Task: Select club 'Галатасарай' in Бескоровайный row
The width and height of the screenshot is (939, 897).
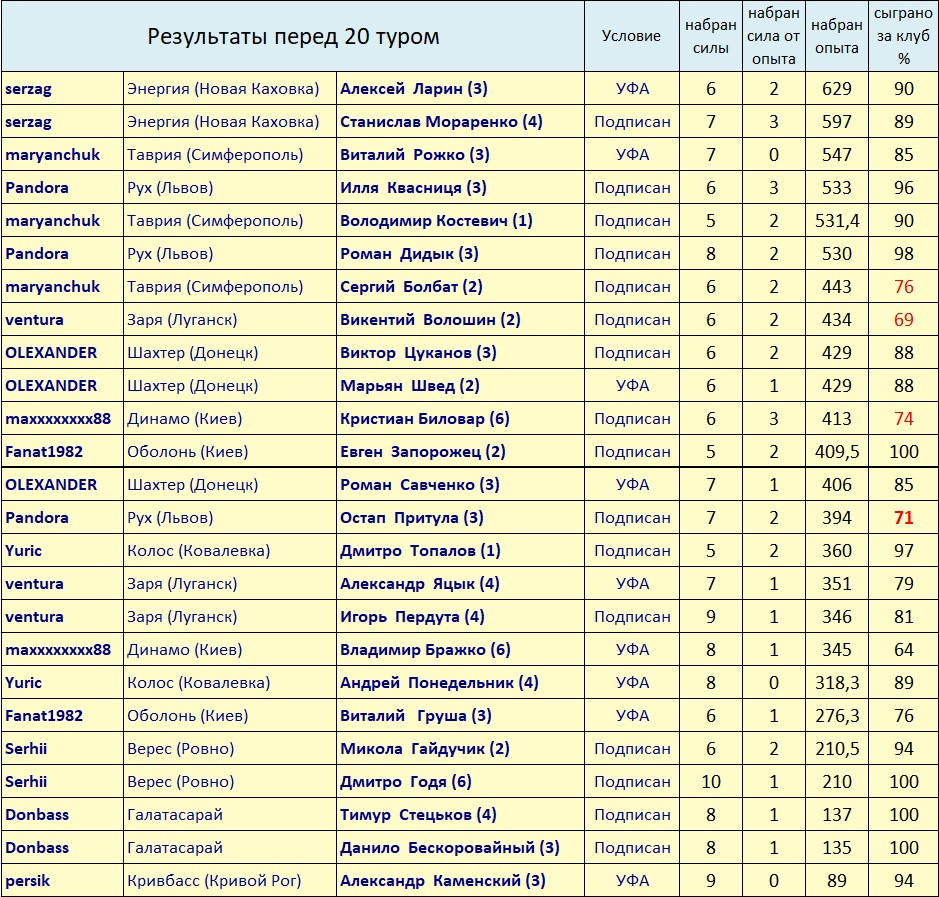Action: click(x=175, y=847)
